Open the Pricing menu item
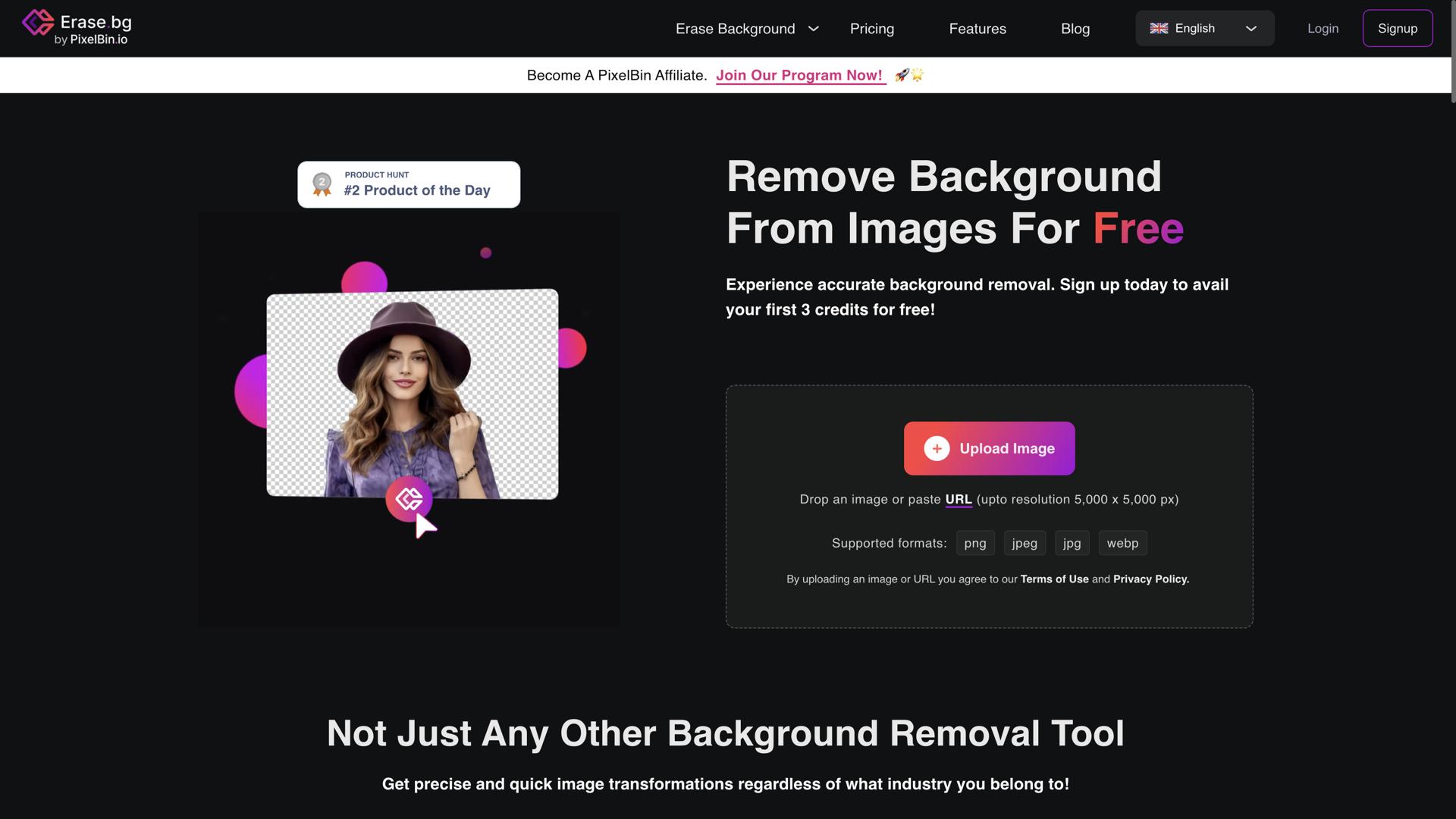1456x819 pixels. click(871, 29)
